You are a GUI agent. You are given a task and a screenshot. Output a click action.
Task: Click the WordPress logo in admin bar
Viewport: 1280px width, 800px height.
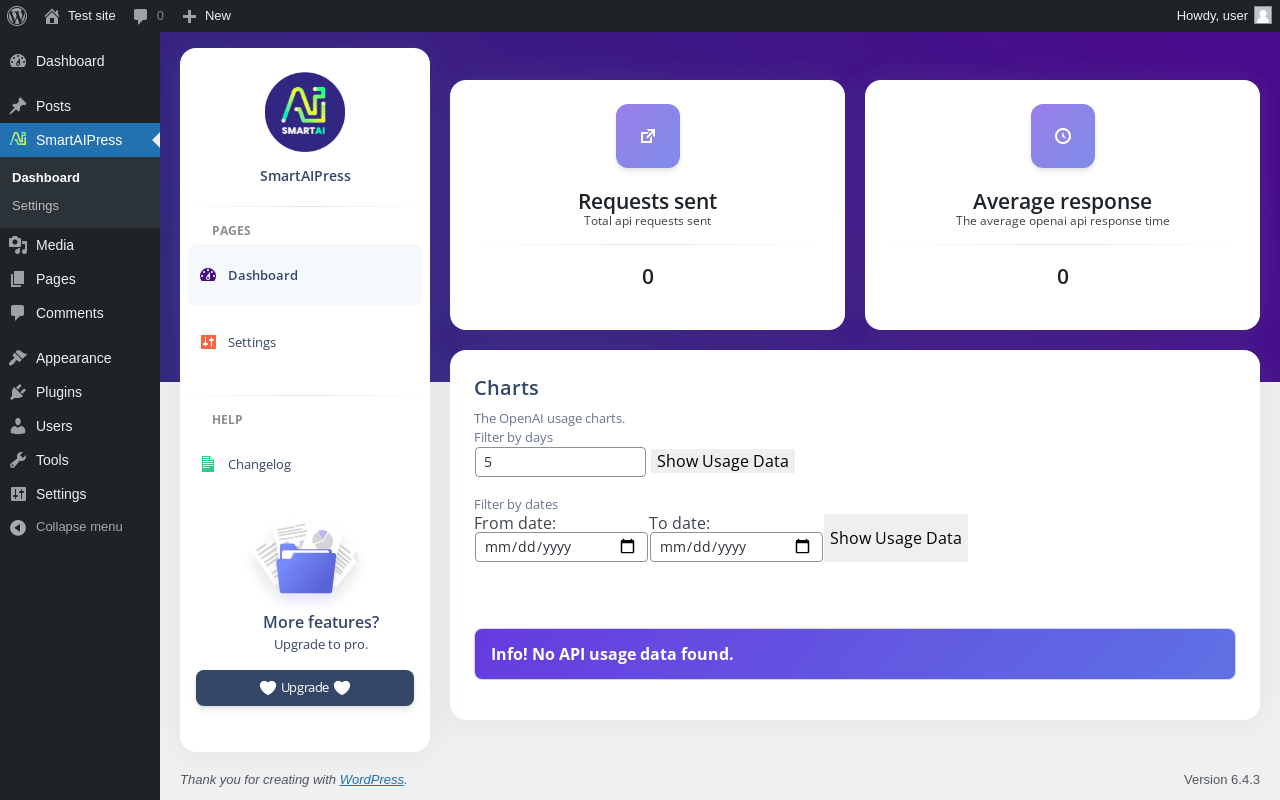(x=17, y=15)
